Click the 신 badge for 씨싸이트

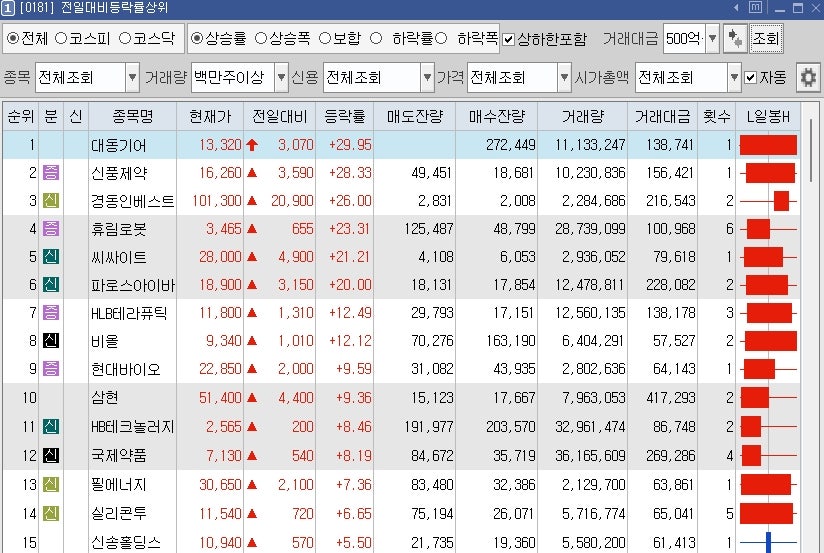tap(51, 257)
